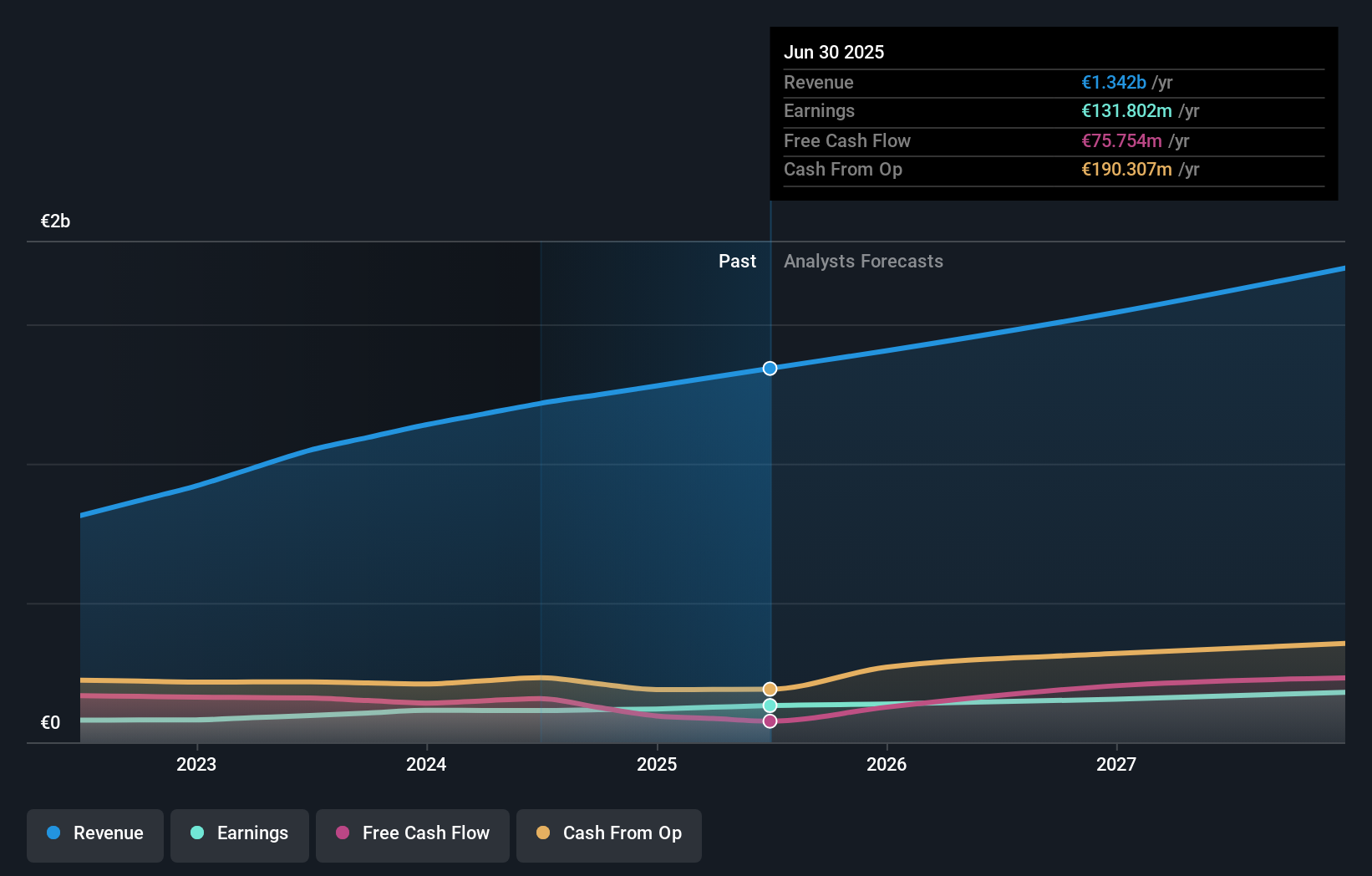This screenshot has height=876, width=1372.
Task: Toggle the Earnings series visibility
Action: point(240,833)
